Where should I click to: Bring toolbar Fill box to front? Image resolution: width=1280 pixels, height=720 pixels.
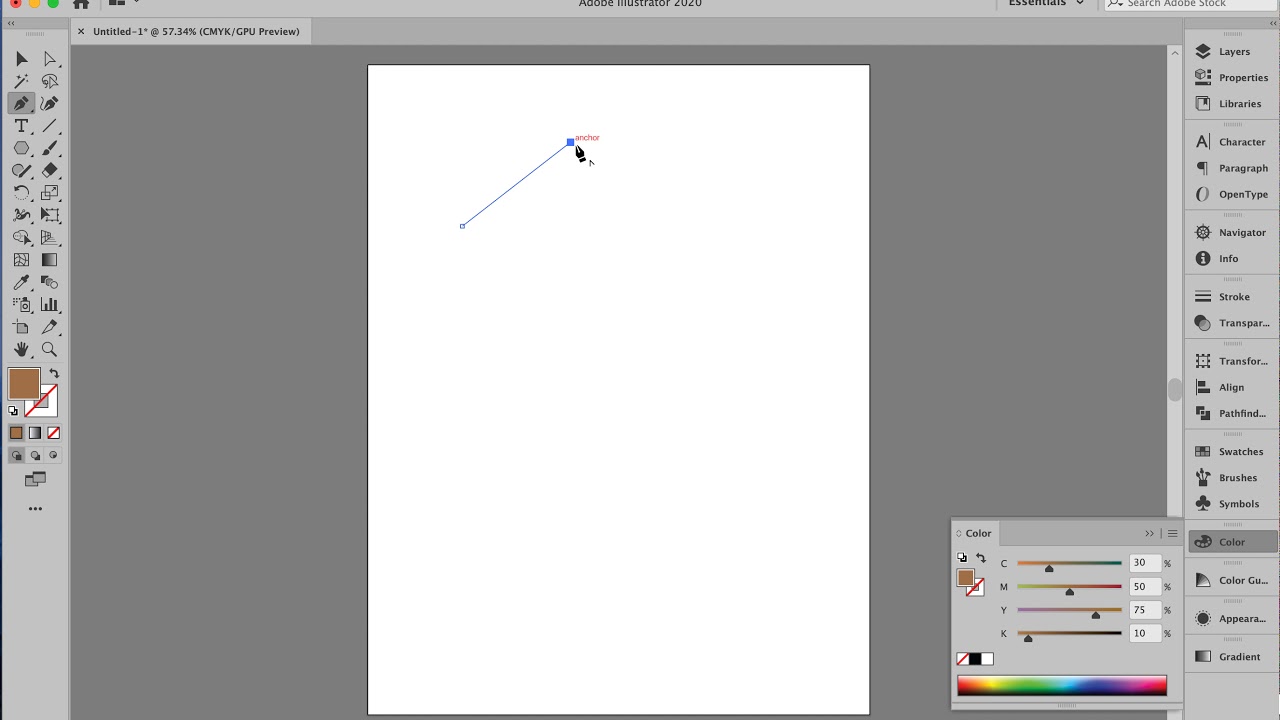23,383
